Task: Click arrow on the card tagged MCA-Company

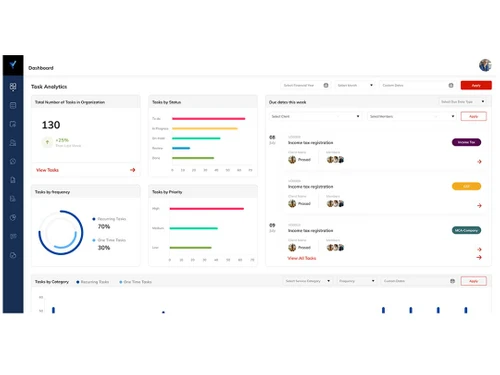Action: [479, 249]
